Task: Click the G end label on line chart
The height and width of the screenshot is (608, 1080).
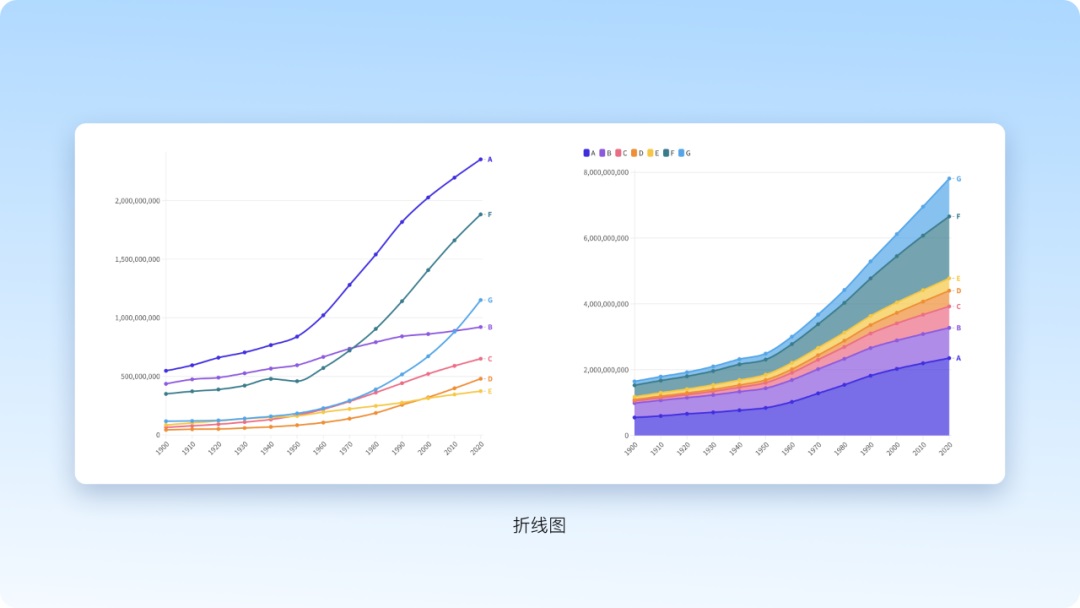Action: tap(490, 300)
